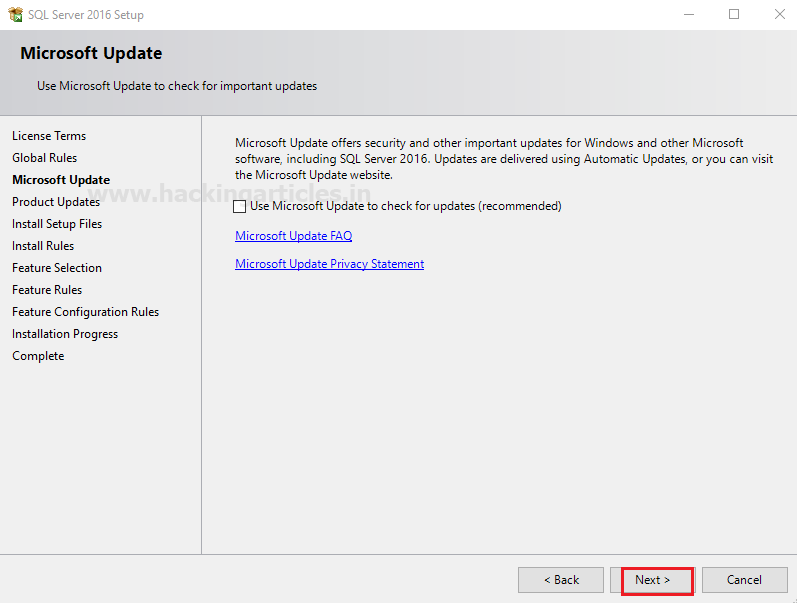This screenshot has height=603, width=797.
Task: Close the SQL Server 2016 Setup window
Action: click(780, 14)
